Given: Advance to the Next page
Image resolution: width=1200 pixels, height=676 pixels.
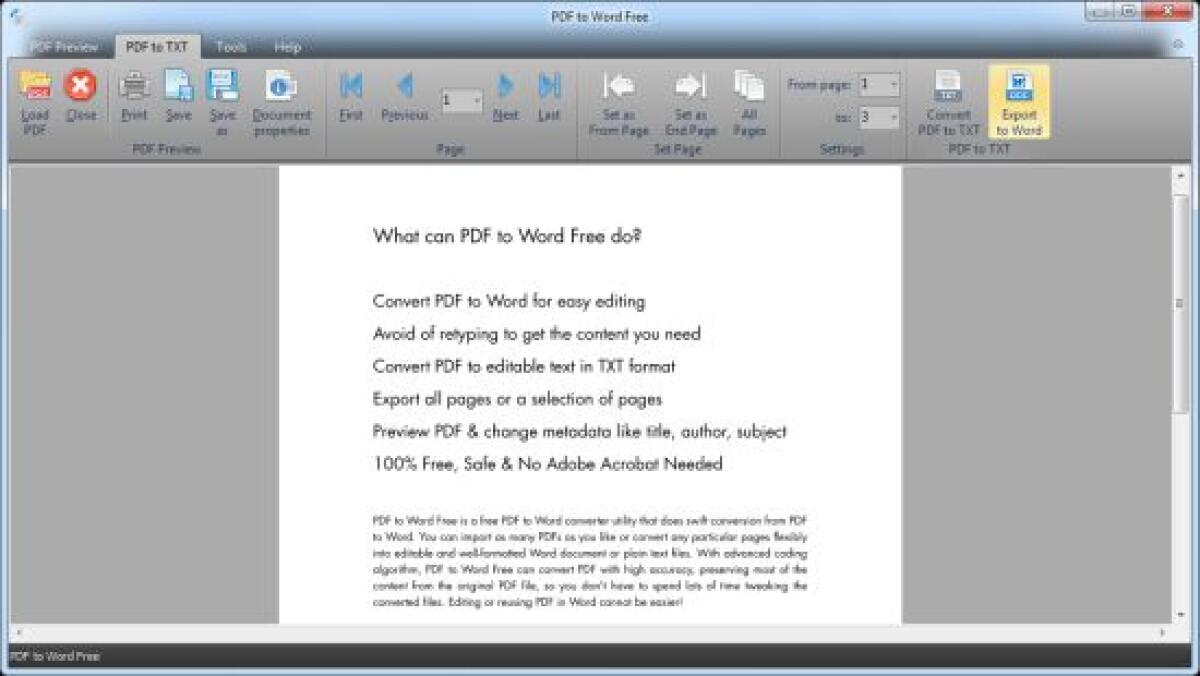Looking at the screenshot, I should (506, 100).
